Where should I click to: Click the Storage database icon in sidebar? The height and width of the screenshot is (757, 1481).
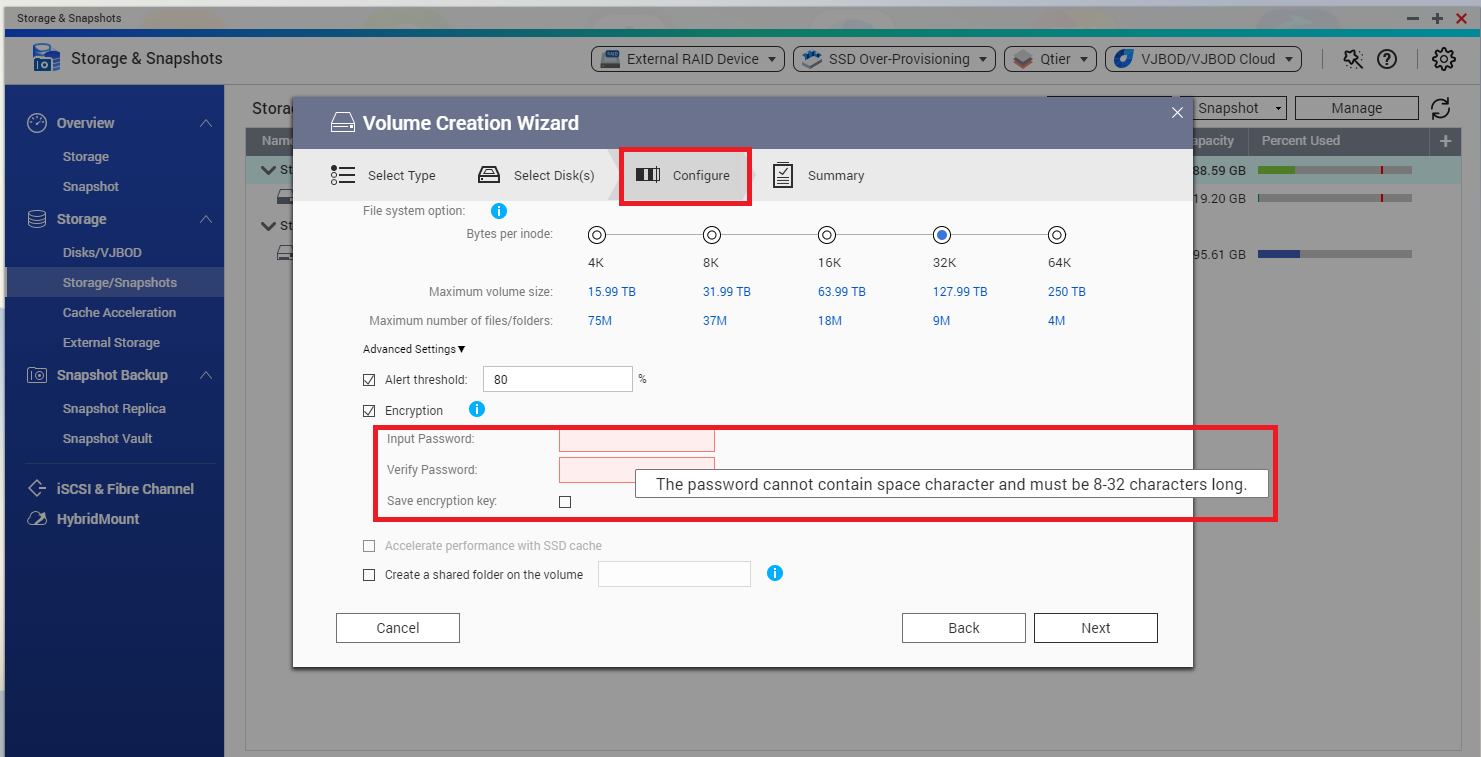[37, 219]
